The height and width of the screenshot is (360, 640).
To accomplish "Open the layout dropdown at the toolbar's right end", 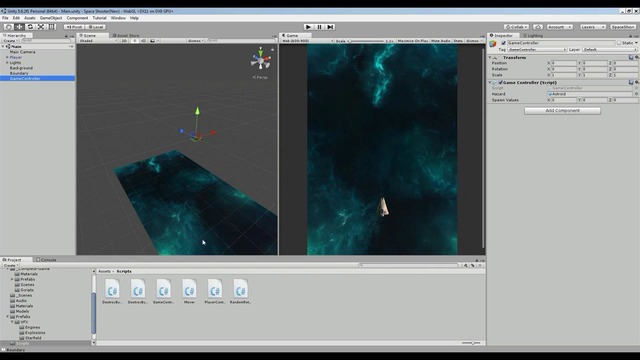I will click(623, 27).
